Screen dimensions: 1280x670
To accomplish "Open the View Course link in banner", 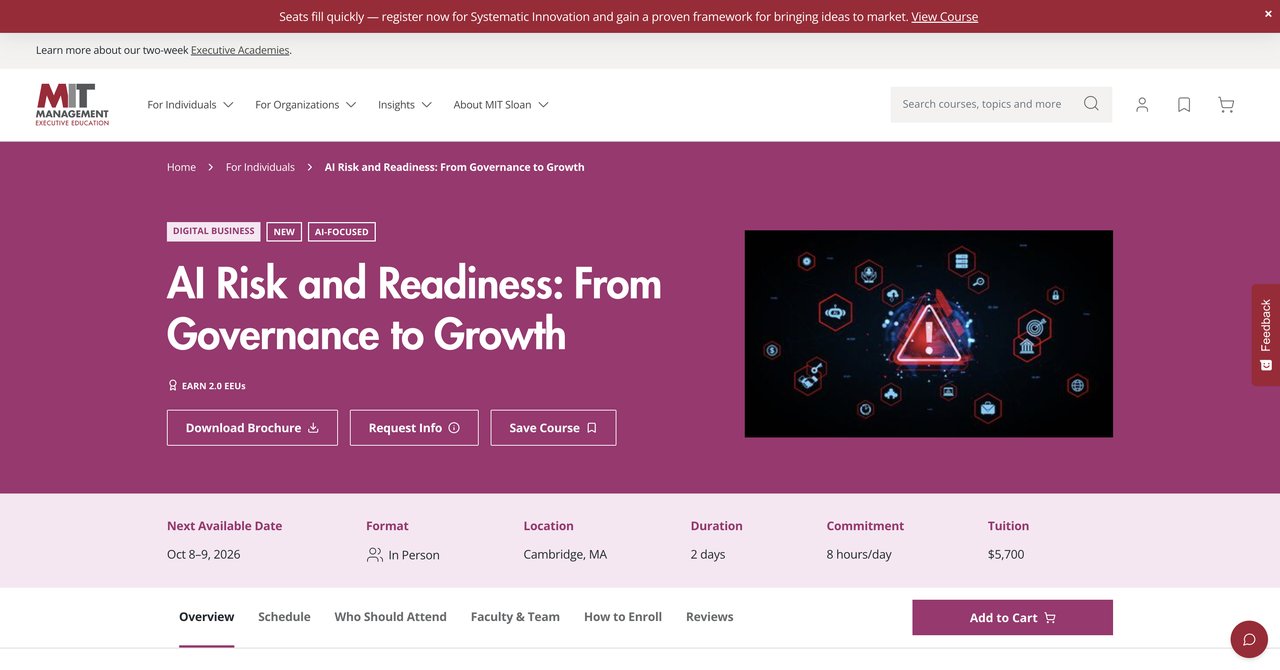I will point(944,17).
